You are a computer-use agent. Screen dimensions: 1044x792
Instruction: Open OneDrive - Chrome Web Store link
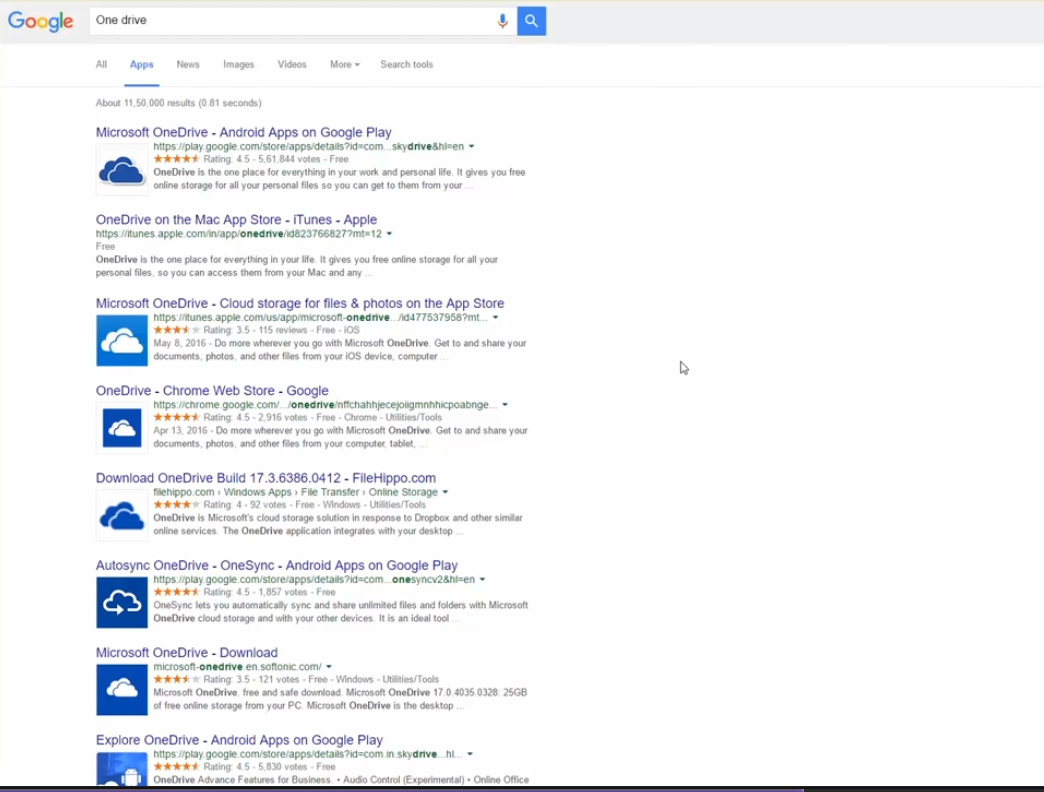tap(212, 391)
